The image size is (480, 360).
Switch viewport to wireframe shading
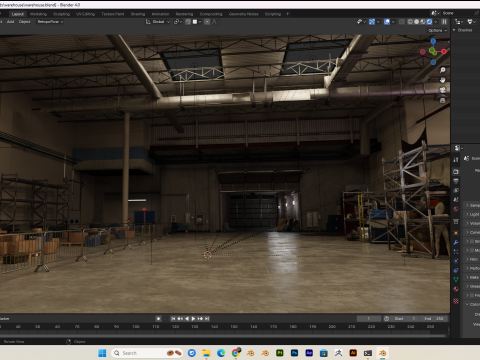(410, 22)
